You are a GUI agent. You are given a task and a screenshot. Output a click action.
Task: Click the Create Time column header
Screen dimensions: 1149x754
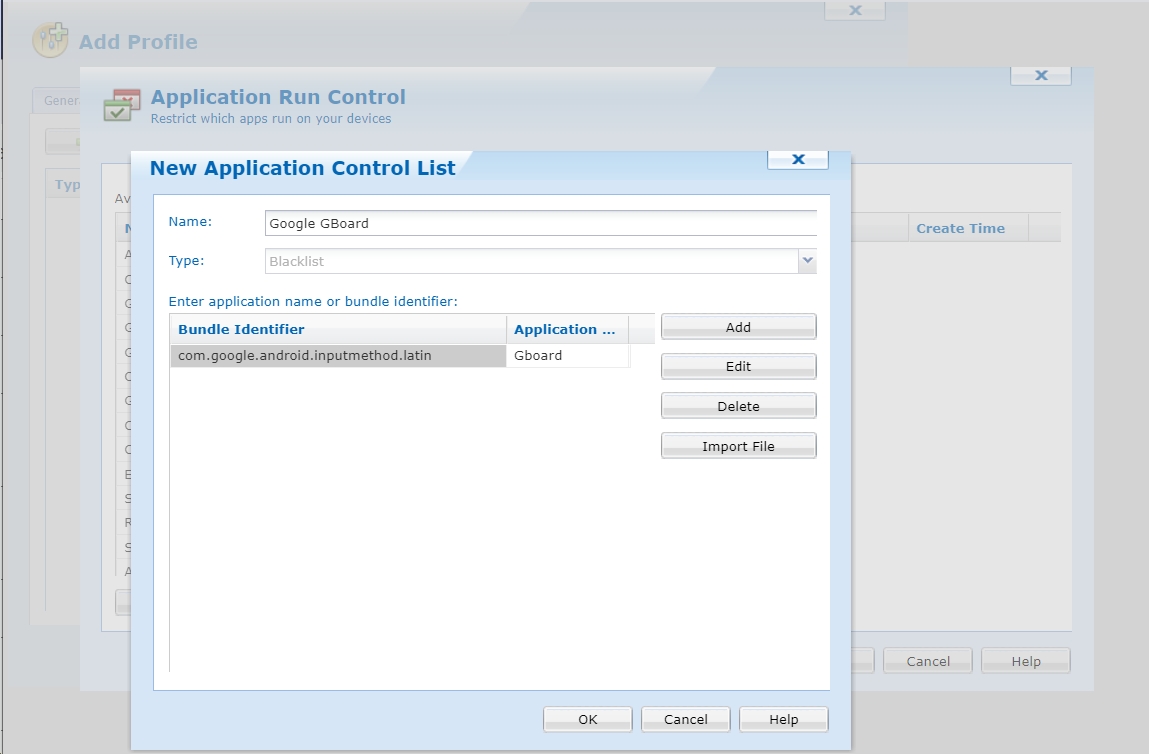(x=960, y=228)
